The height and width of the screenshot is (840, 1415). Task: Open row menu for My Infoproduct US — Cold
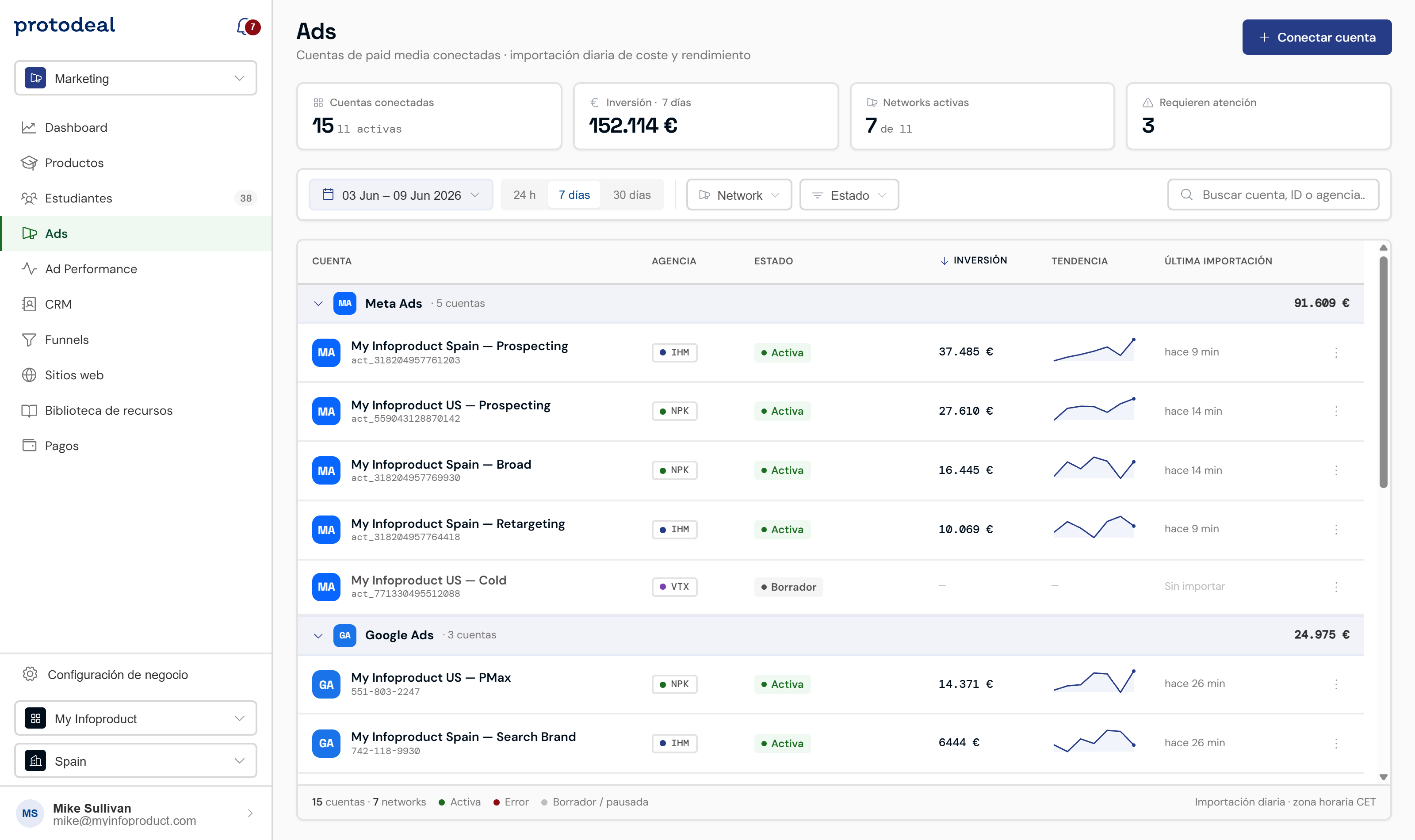(x=1336, y=586)
